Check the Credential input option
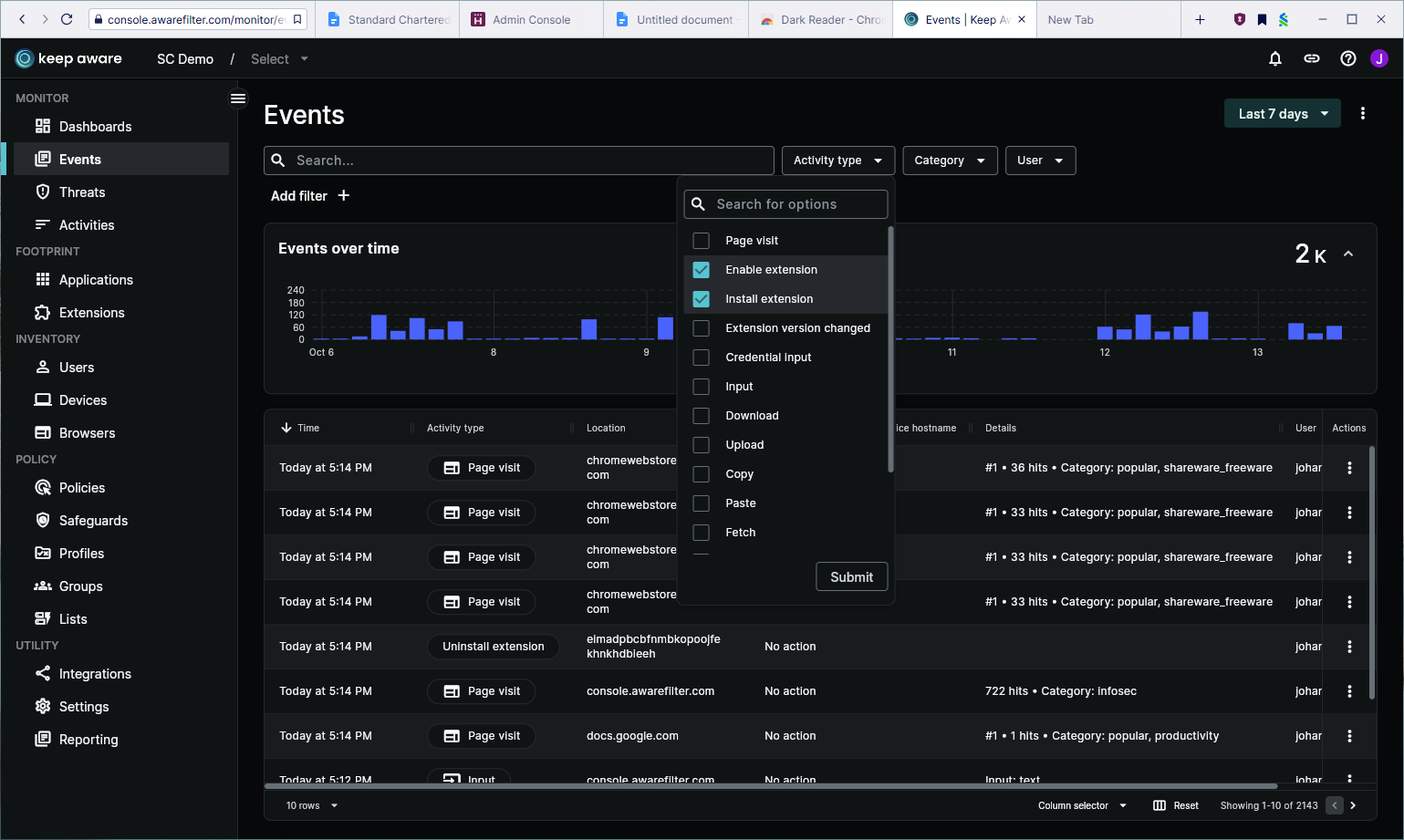Screen dimensions: 1404x840 702,358
